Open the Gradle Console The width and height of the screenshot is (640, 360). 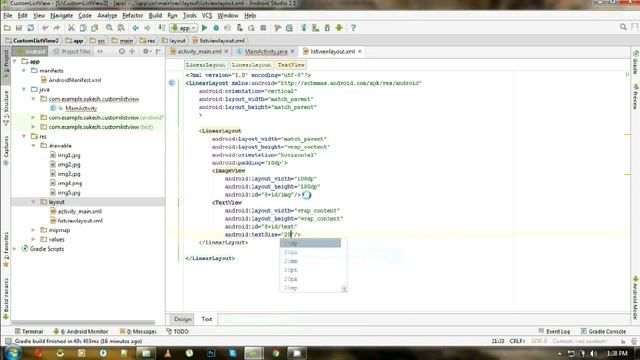(x=603, y=331)
